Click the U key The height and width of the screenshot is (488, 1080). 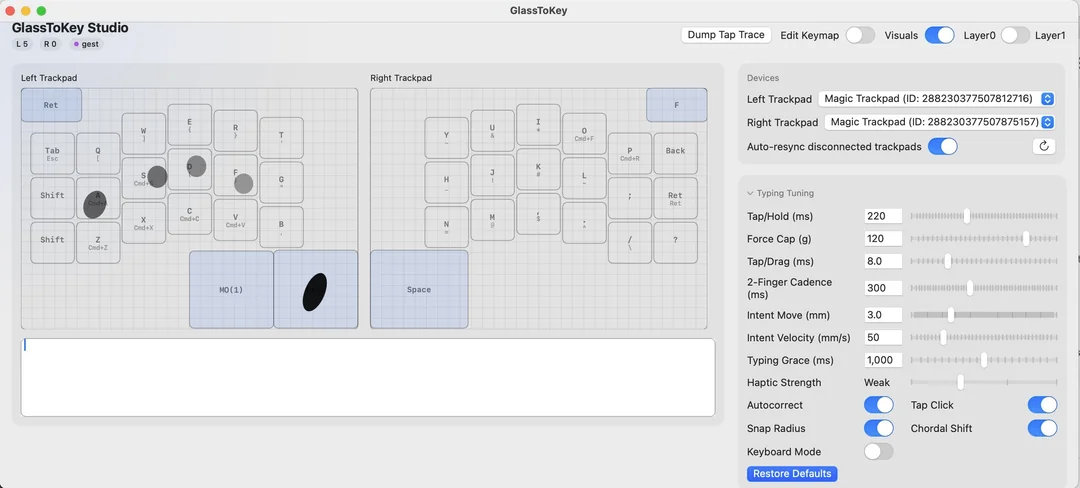(492, 131)
